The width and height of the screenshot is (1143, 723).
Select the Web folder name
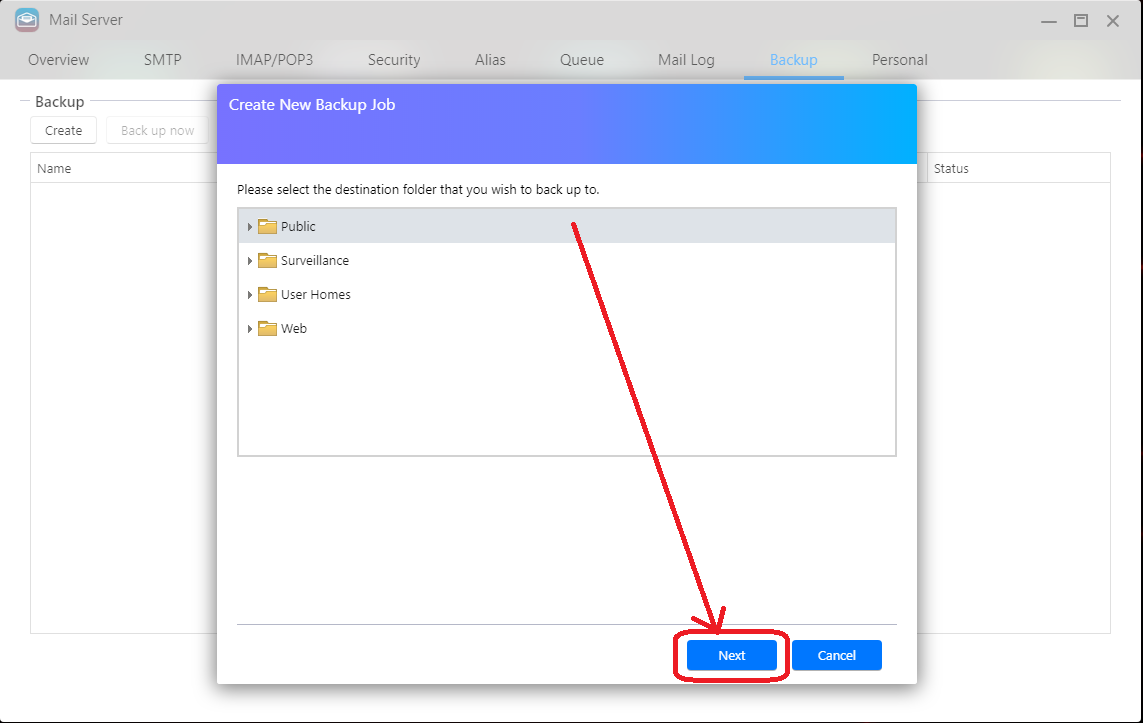(294, 328)
